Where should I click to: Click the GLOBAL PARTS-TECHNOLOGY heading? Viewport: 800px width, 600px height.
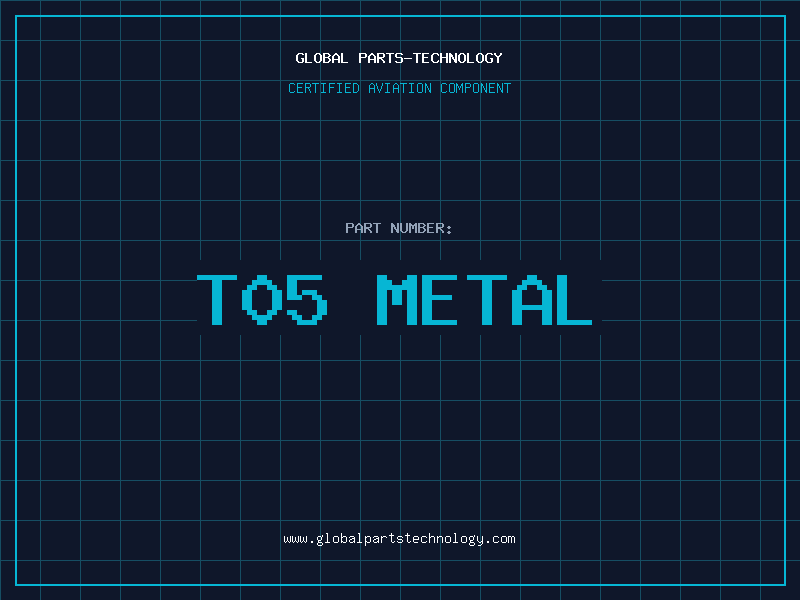[399, 58]
